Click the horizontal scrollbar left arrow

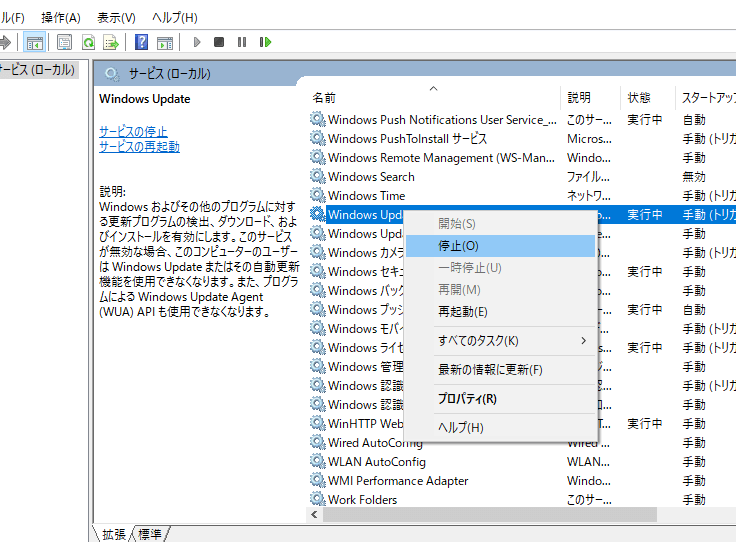pos(315,514)
